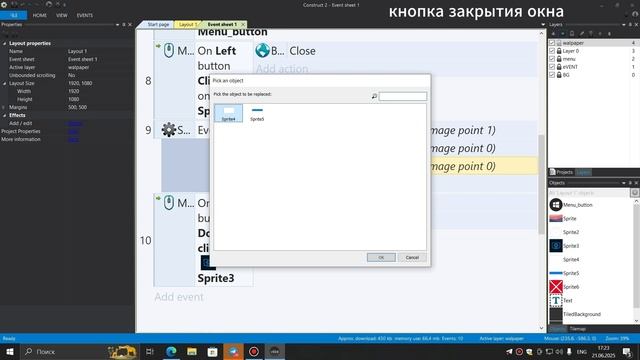
Task: Click the Objects panel filter button
Action: coord(635,193)
